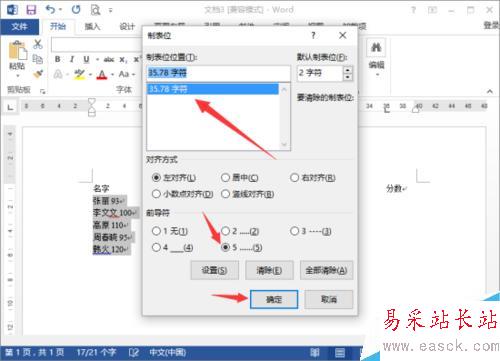Click the Undo arrow icon
The width and height of the screenshot is (500, 361).
51,10
